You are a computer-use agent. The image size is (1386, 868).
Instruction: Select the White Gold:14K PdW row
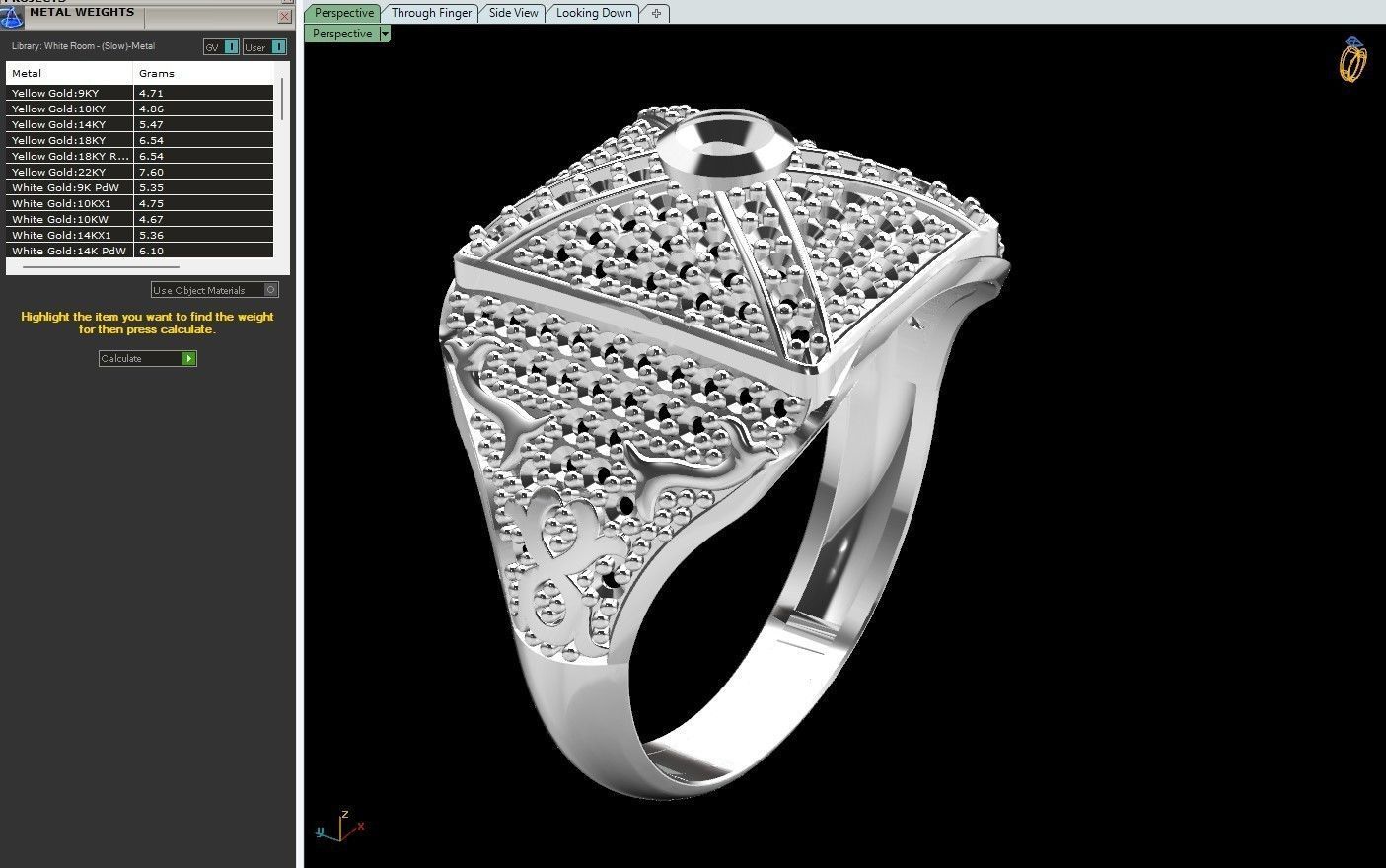[x=139, y=251]
